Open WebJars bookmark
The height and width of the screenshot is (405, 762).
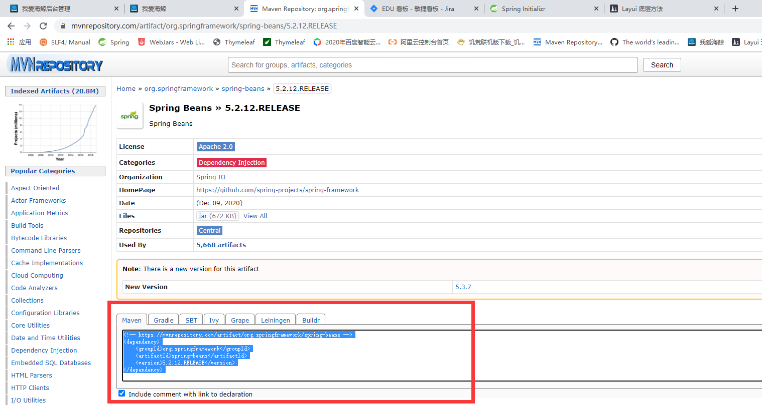[x=171, y=42]
